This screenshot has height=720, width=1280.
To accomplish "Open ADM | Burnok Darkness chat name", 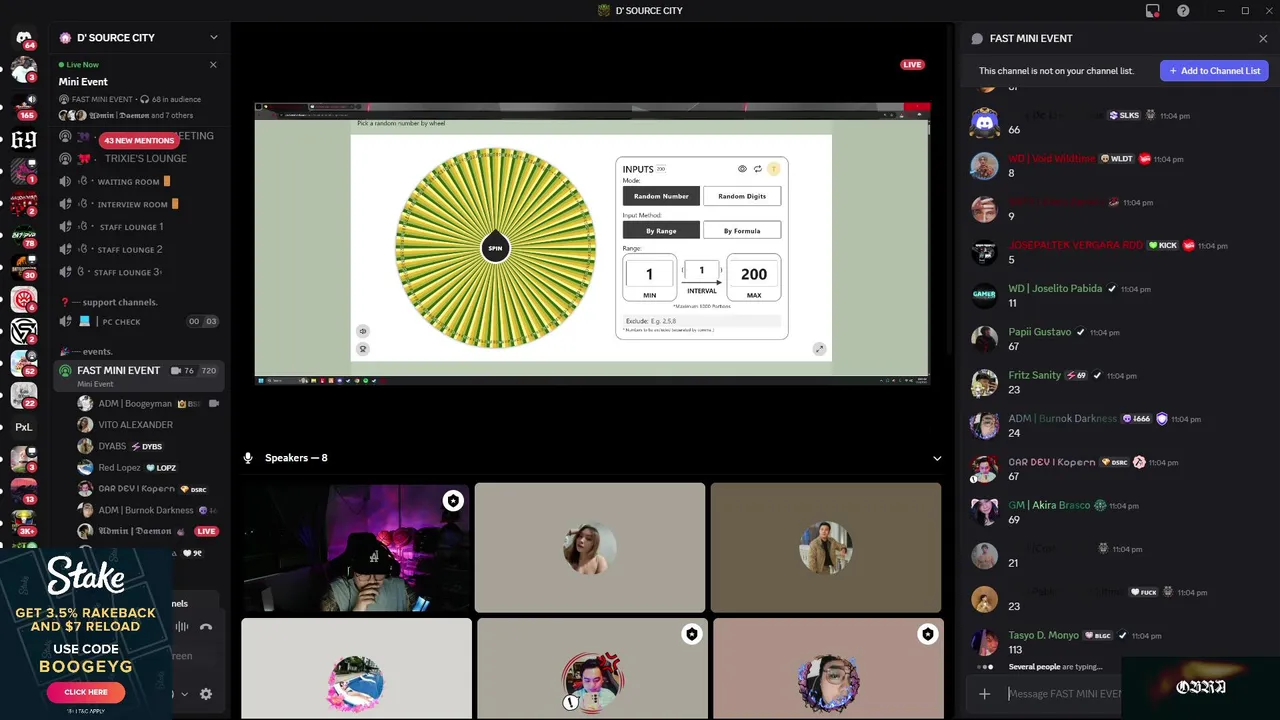I will (1062, 419).
